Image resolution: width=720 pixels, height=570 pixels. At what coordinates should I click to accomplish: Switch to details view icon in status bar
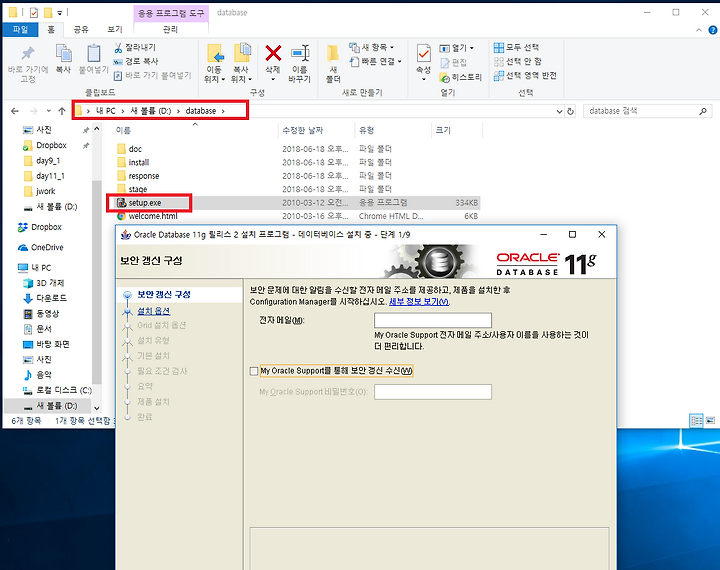(x=697, y=420)
